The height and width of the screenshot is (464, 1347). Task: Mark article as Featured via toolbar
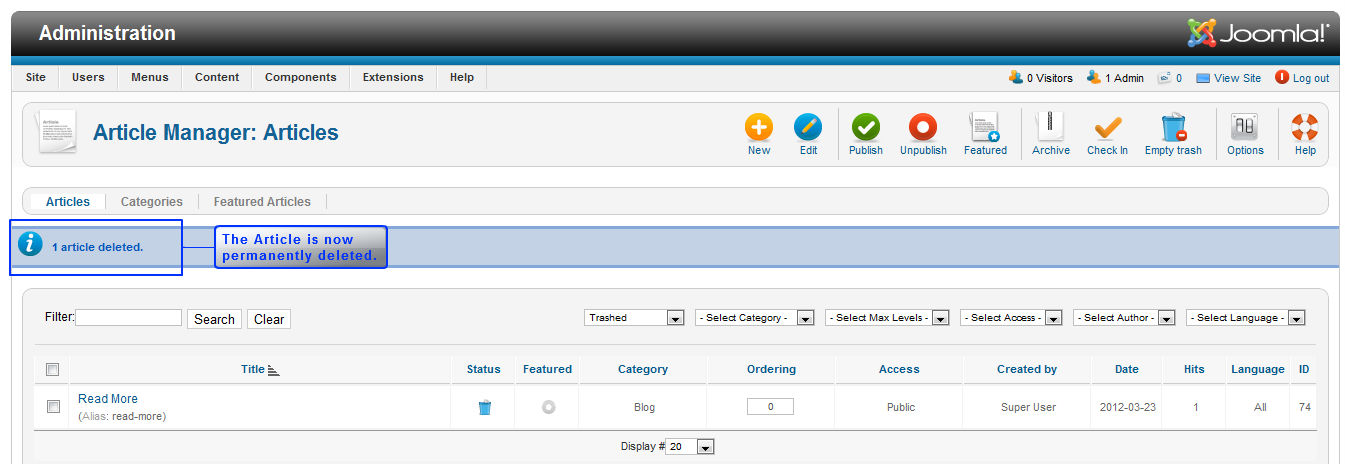(985, 129)
